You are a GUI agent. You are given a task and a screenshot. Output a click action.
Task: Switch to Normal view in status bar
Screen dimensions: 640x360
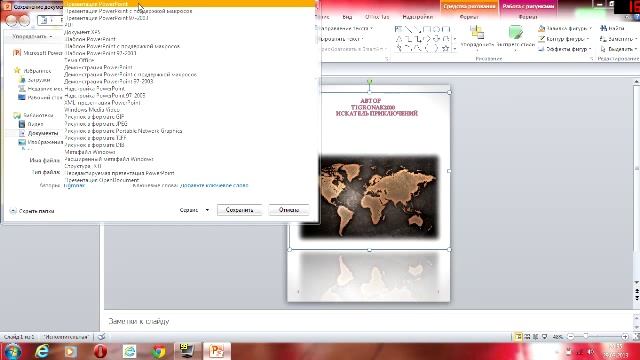click(518, 337)
